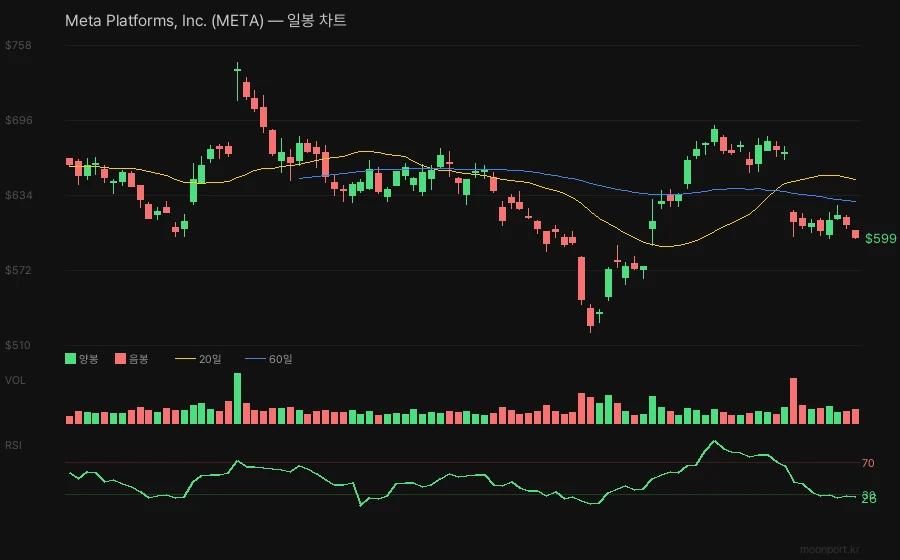Click the $758 price axis label
Screen dimensions: 900x560
point(18,45)
